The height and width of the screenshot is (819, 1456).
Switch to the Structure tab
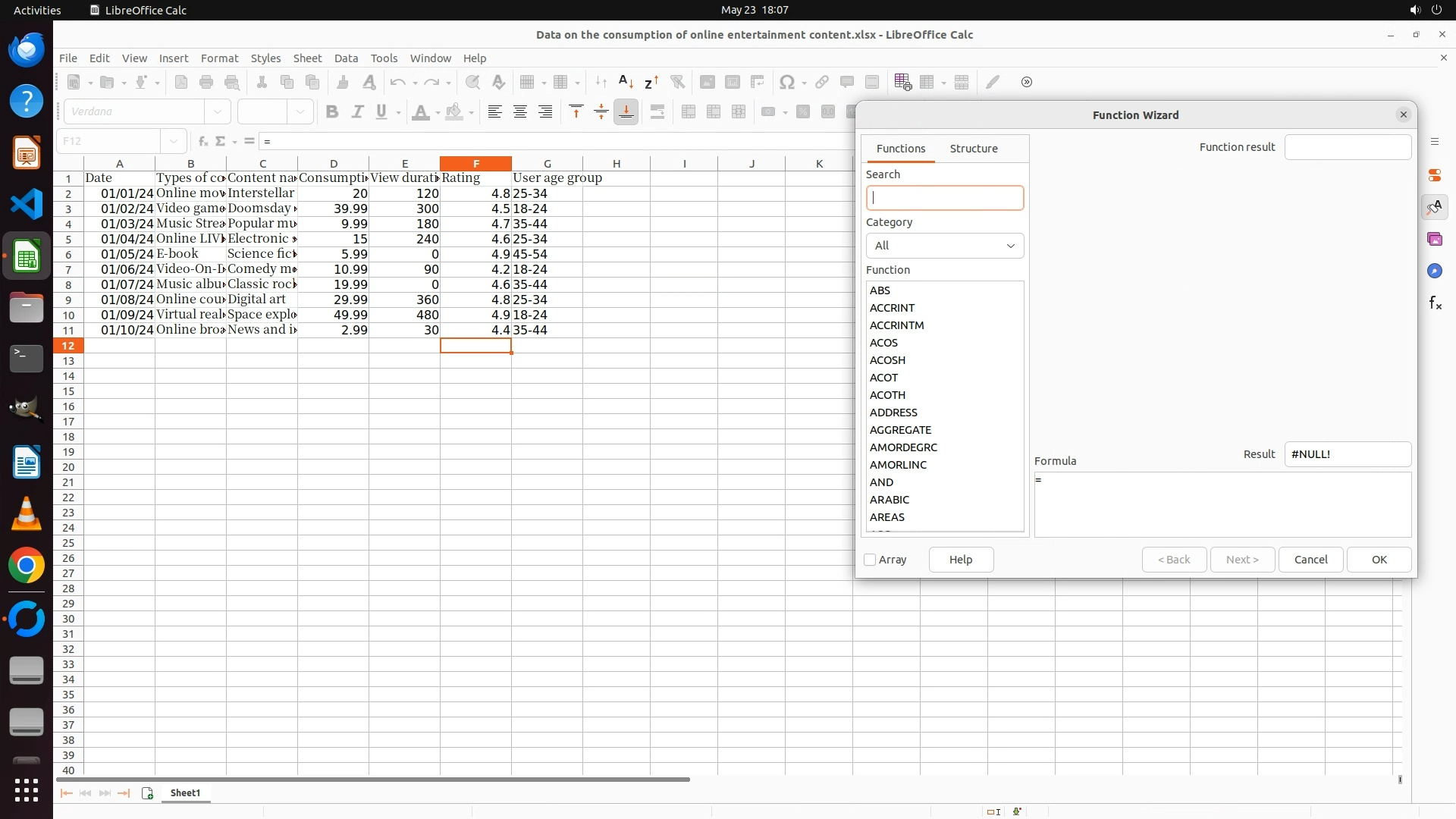coord(974,149)
